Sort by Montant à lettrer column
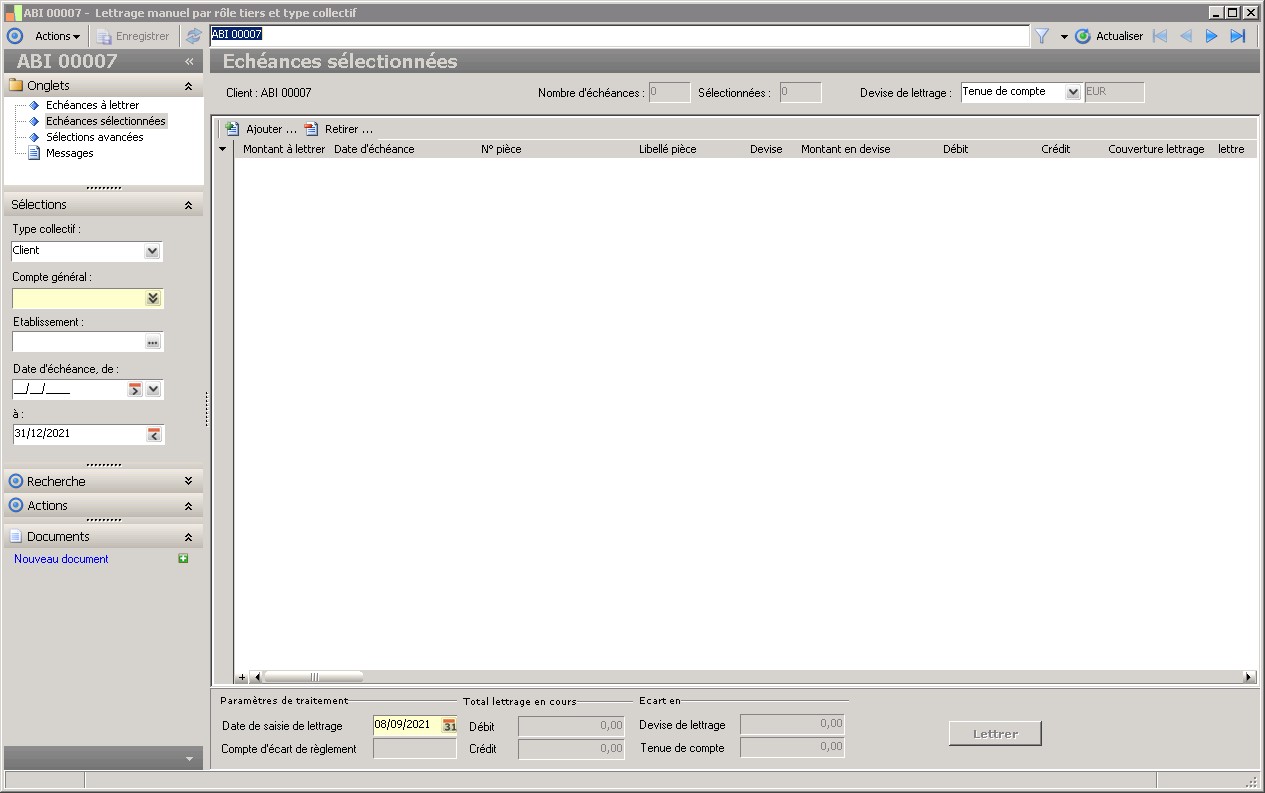The width and height of the screenshot is (1265, 793). (283, 149)
